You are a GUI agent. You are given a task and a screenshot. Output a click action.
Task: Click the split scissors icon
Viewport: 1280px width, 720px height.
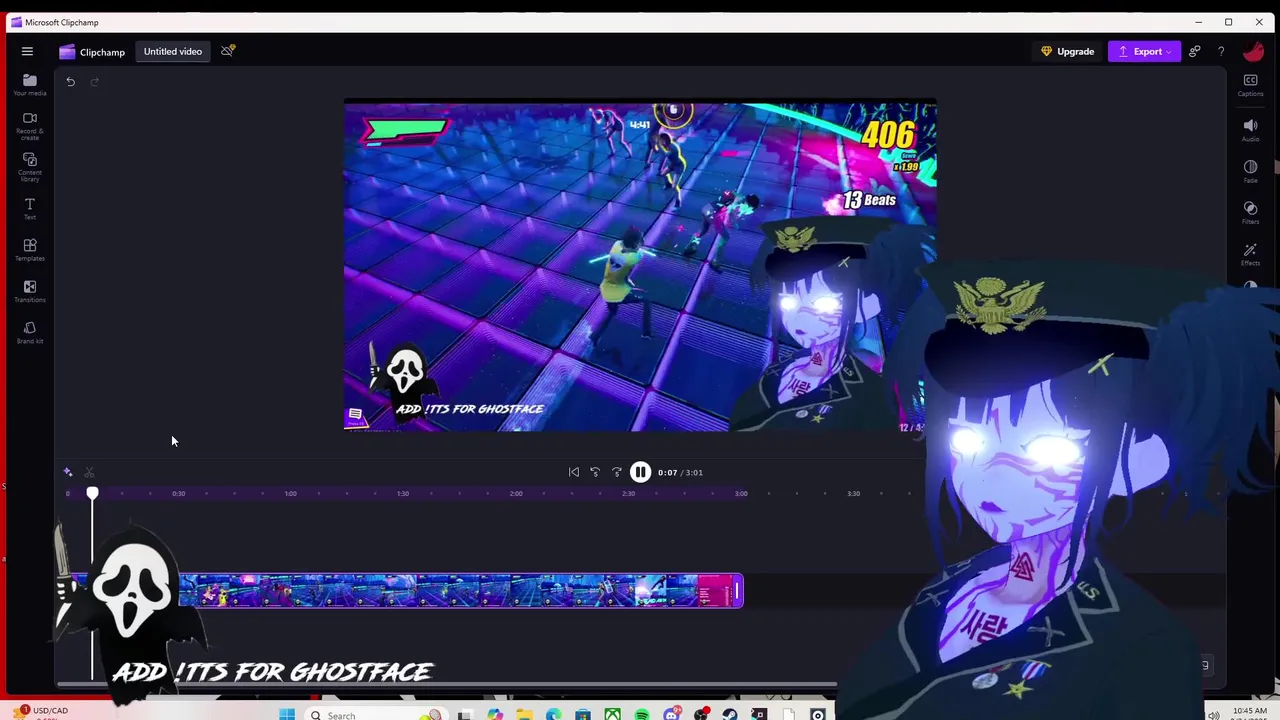[x=89, y=472]
